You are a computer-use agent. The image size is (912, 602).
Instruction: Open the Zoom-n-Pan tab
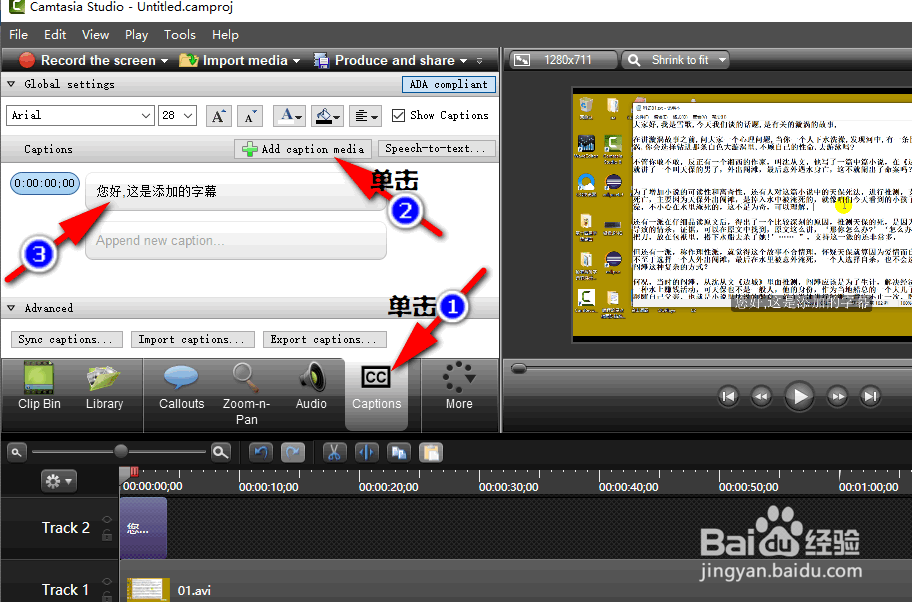pyautogui.click(x=246, y=393)
